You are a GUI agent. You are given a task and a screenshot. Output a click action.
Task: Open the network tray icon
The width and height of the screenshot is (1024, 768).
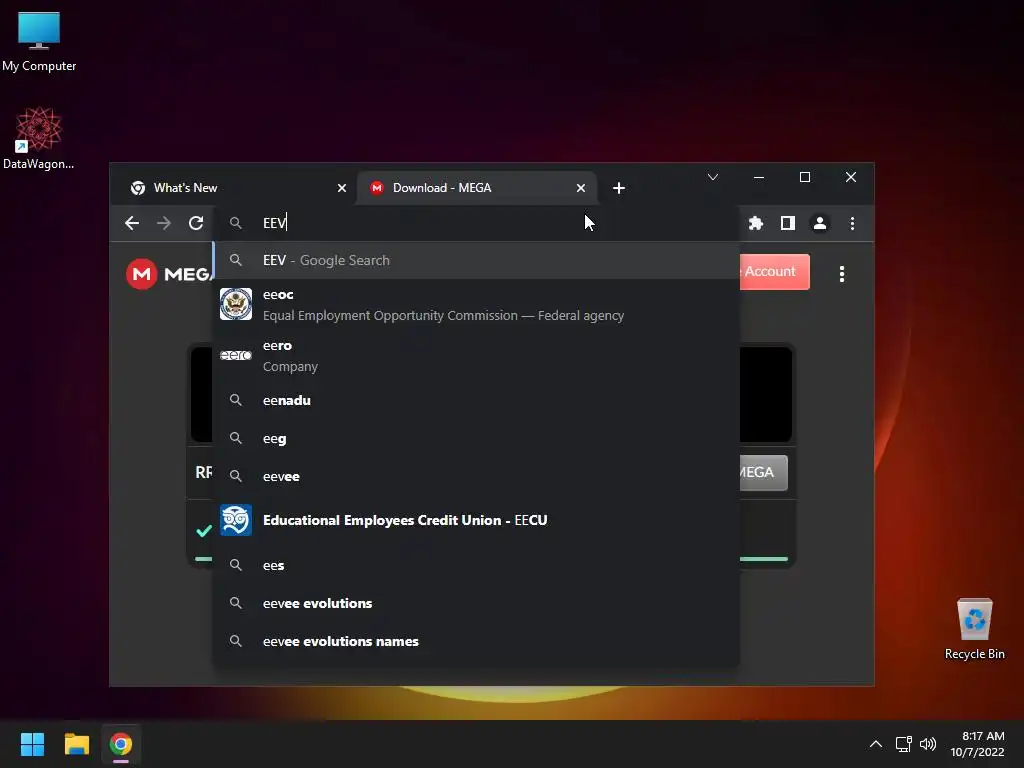pyautogui.click(x=904, y=744)
